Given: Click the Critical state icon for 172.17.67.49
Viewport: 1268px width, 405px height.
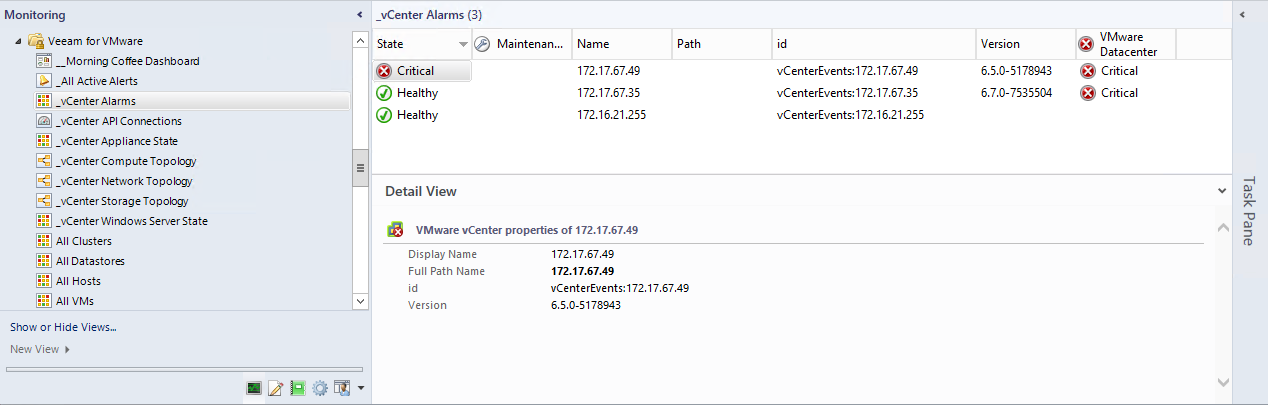Looking at the screenshot, I should 384,71.
